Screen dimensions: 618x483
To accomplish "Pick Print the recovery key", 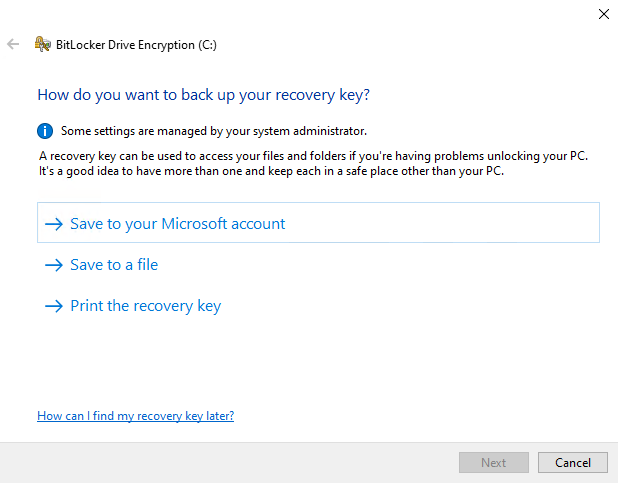I will tap(145, 306).
